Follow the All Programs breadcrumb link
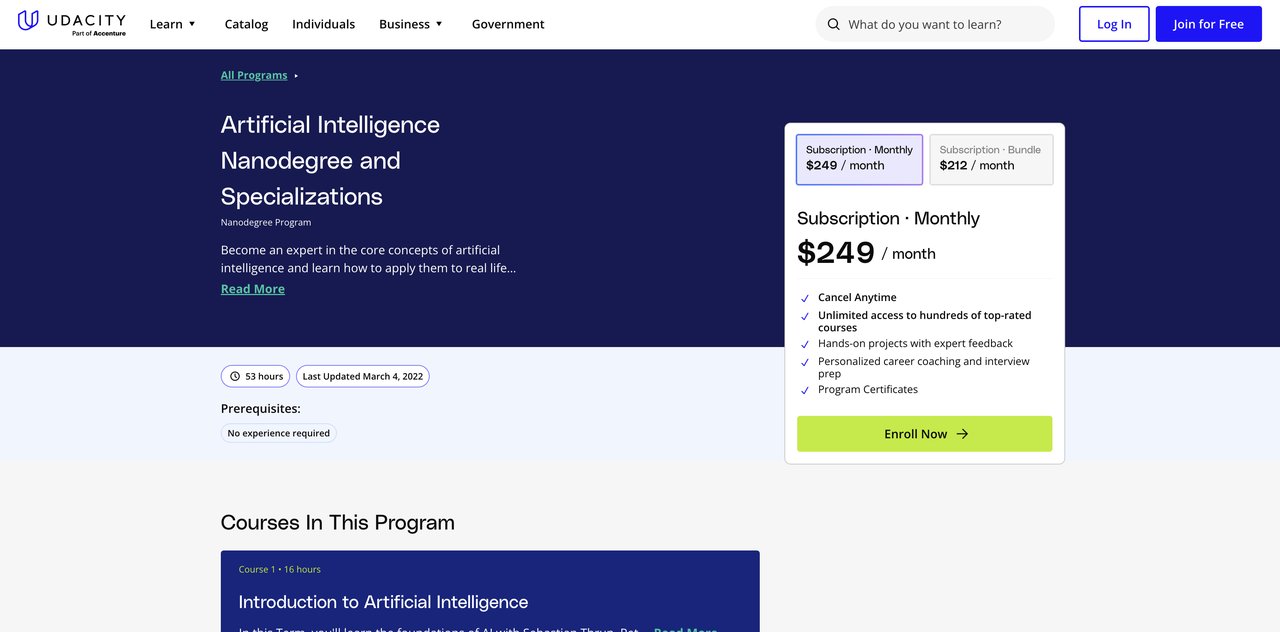 (x=254, y=76)
